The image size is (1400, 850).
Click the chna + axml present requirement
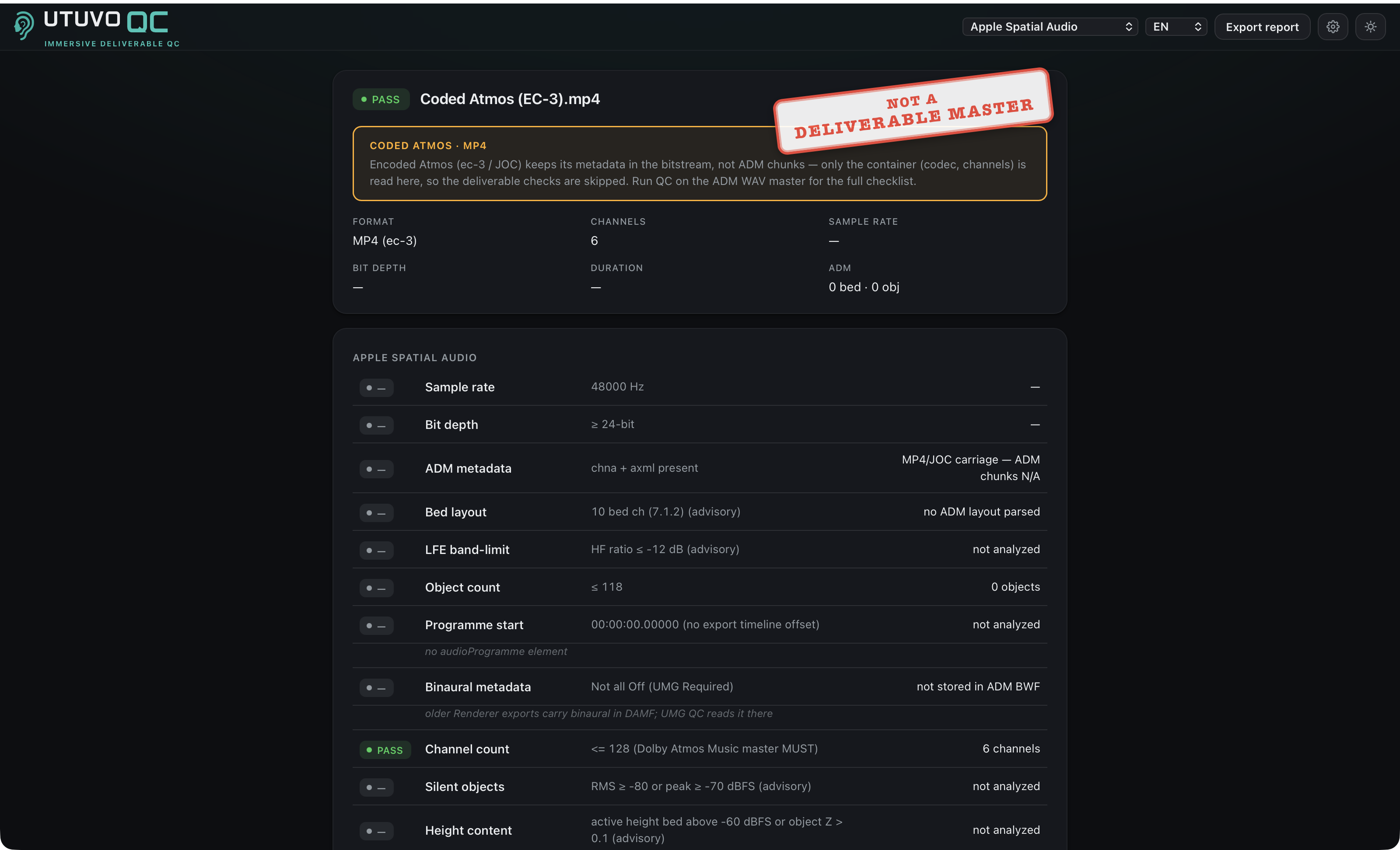coord(644,468)
